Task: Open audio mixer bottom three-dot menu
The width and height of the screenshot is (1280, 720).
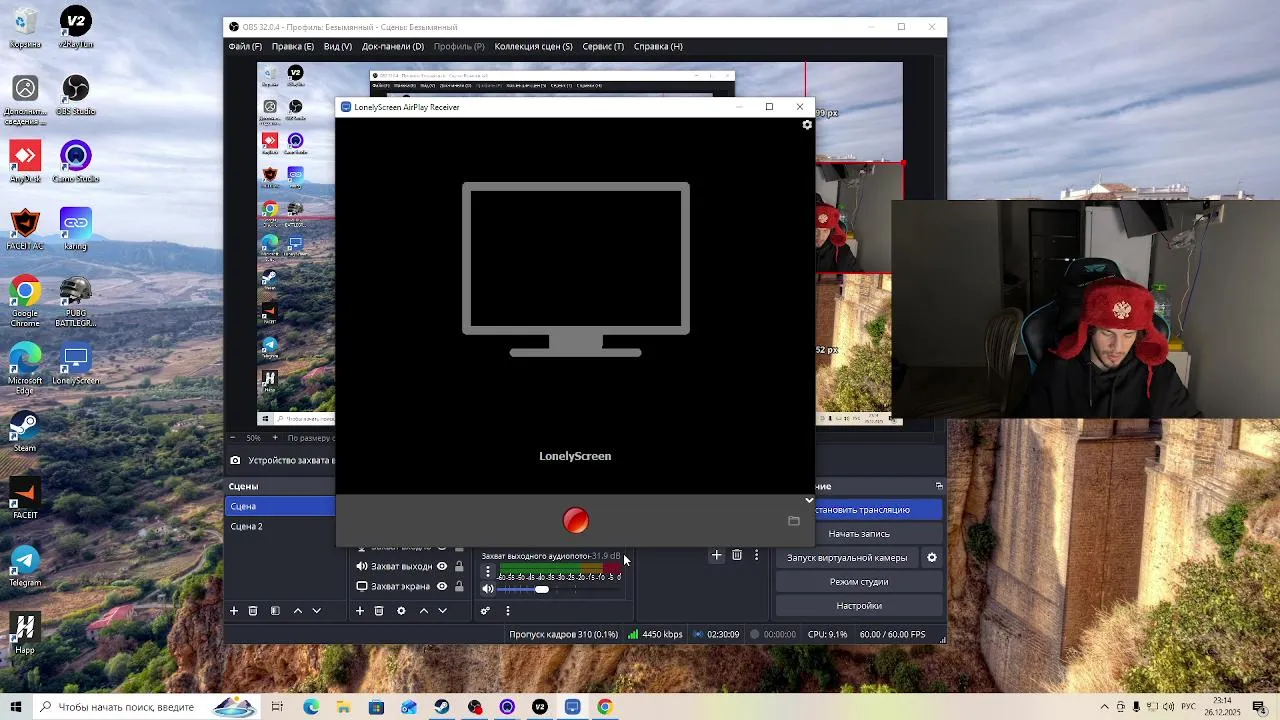Action: pyautogui.click(x=507, y=611)
